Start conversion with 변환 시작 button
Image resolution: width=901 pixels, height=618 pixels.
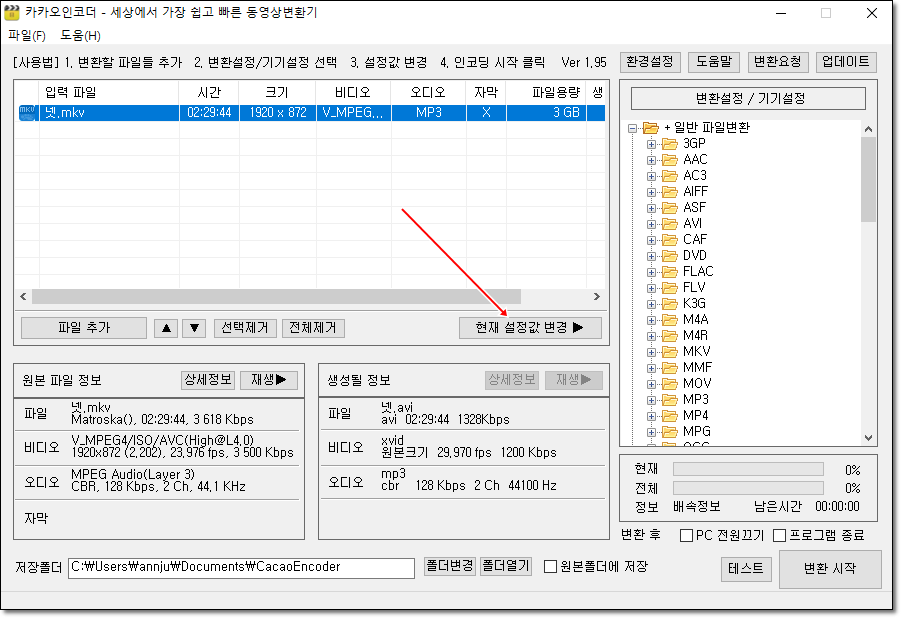pos(830,569)
